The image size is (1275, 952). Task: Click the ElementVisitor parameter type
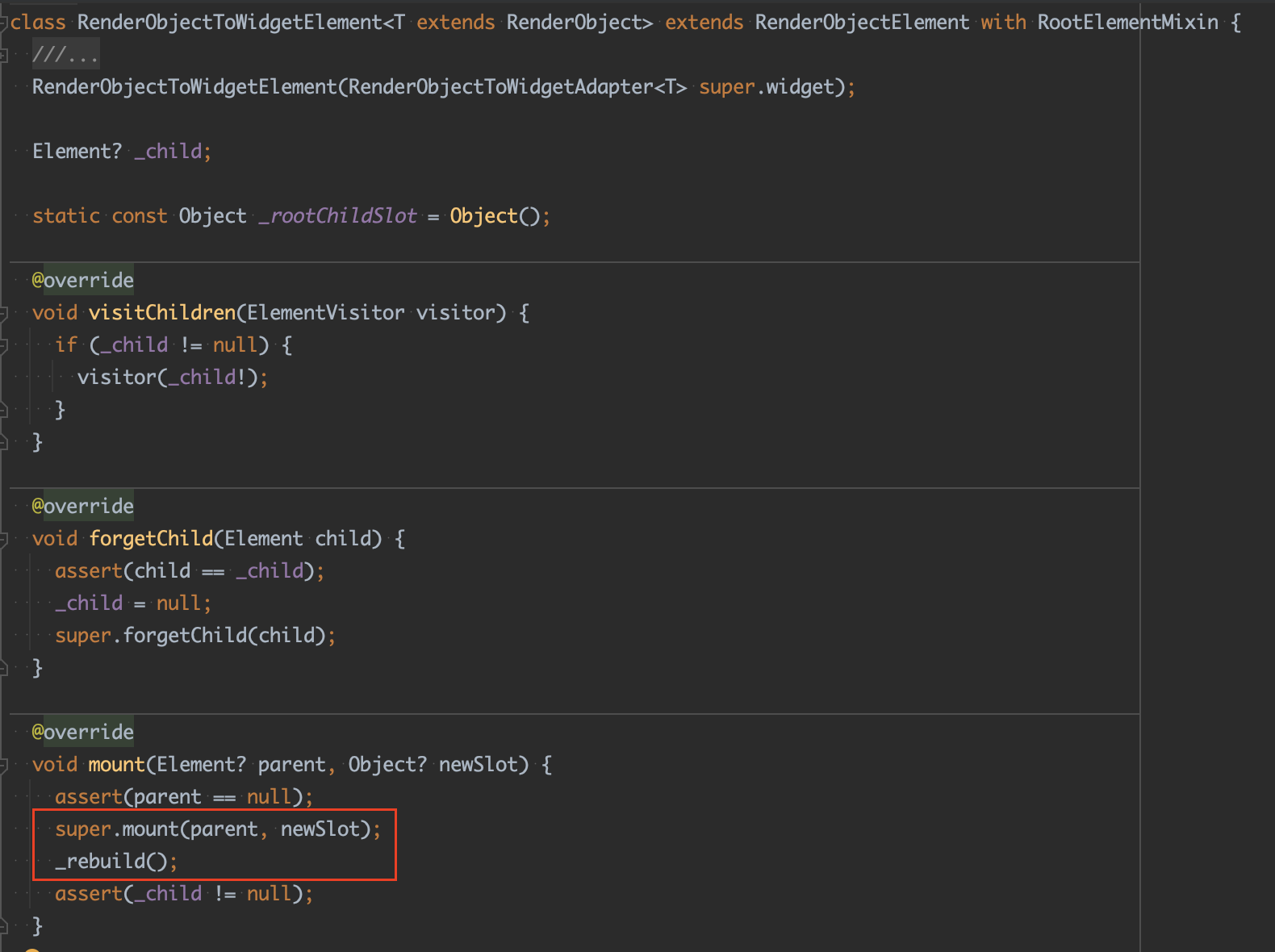click(x=326, y=312)
